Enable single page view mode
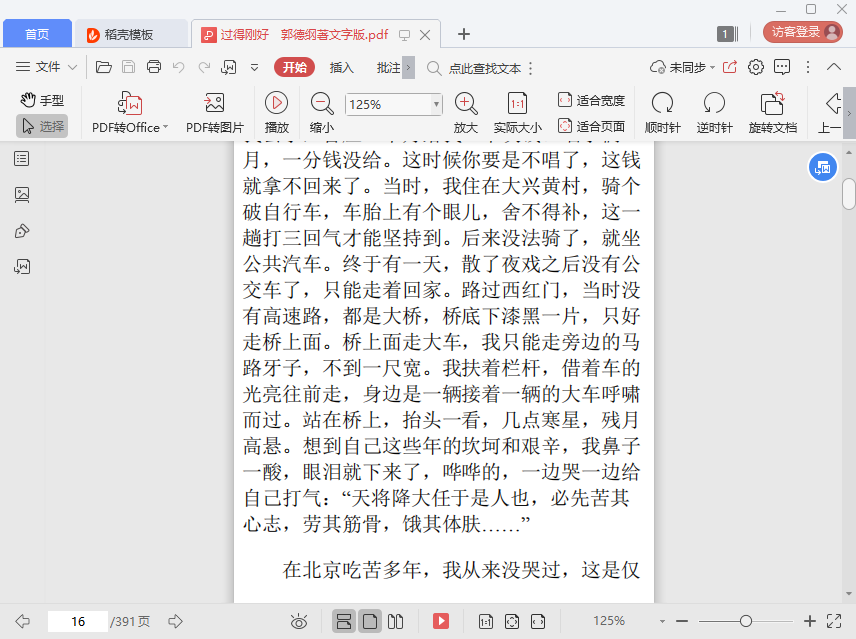The image size is (856, 639). 370,621
